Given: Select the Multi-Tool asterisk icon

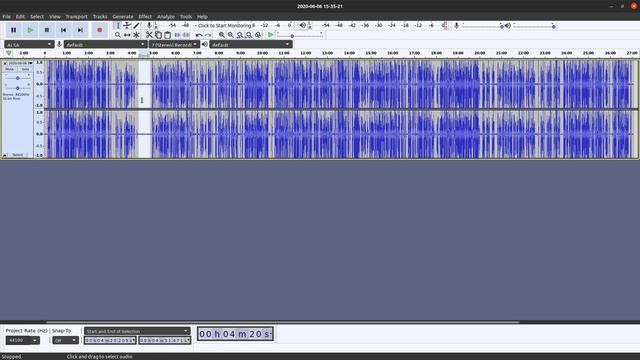Looking at the screenshot, I should (x=136, y=35).
